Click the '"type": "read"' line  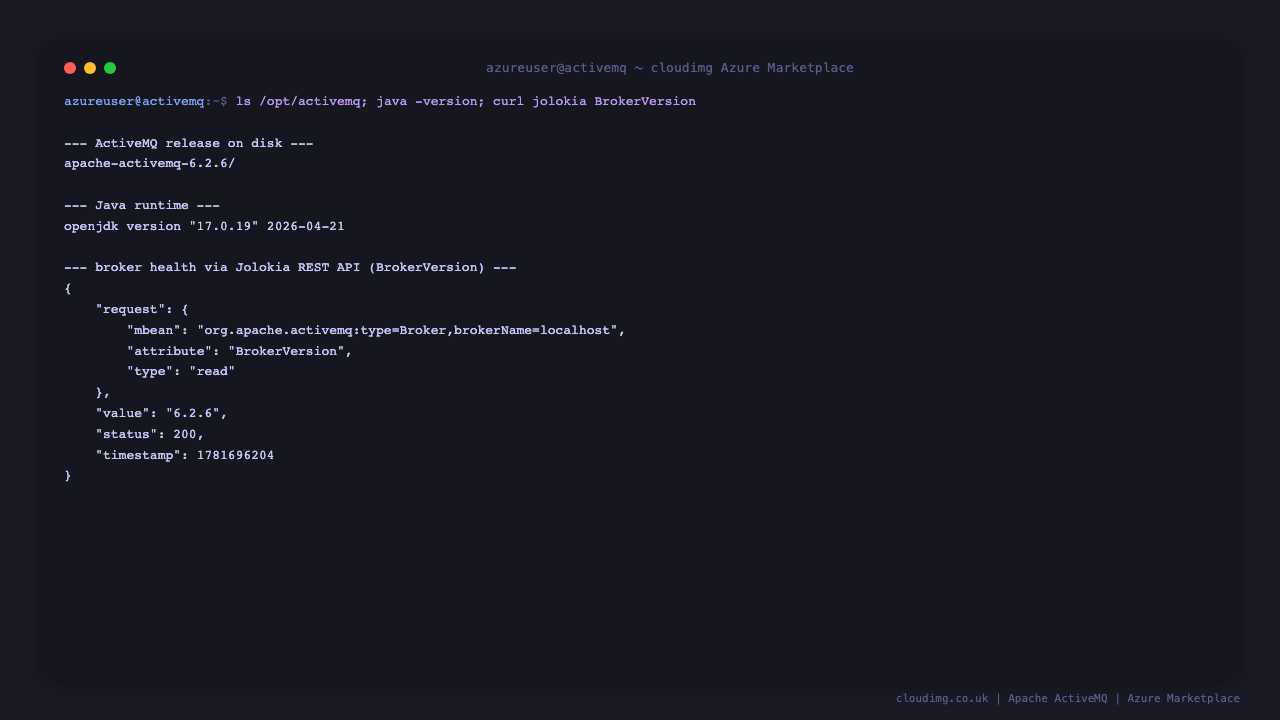click(x=181, y=372)
